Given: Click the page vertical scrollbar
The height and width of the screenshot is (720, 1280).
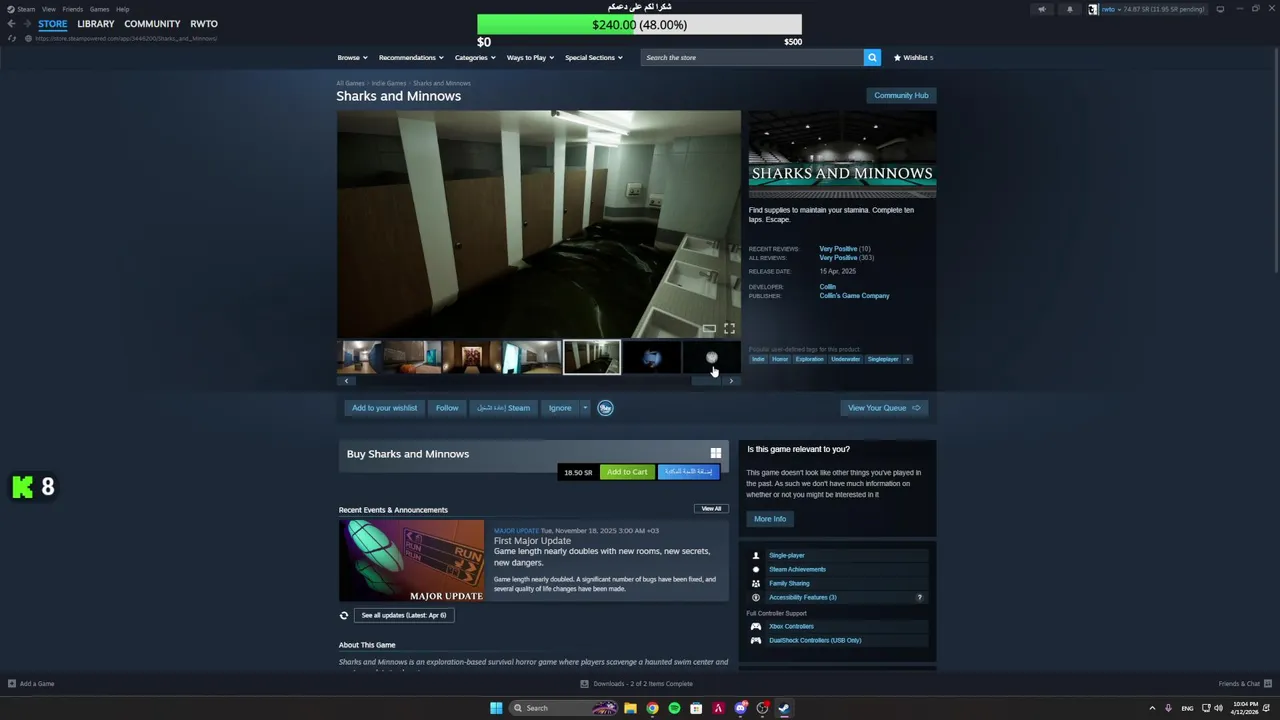Looking at the screenshot, I should tap(1276, 160).
